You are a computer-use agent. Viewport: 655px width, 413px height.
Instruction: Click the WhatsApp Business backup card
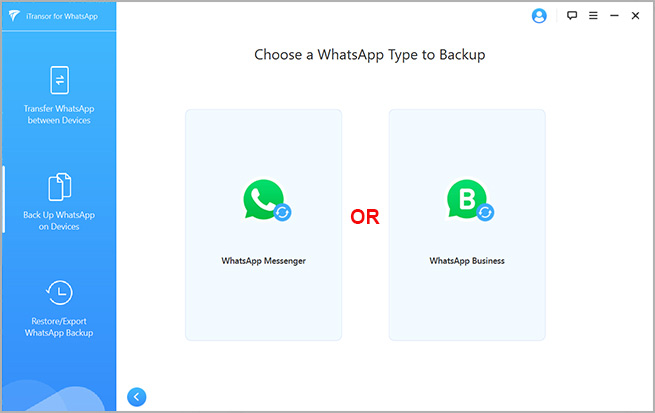[x=467, y=225]
